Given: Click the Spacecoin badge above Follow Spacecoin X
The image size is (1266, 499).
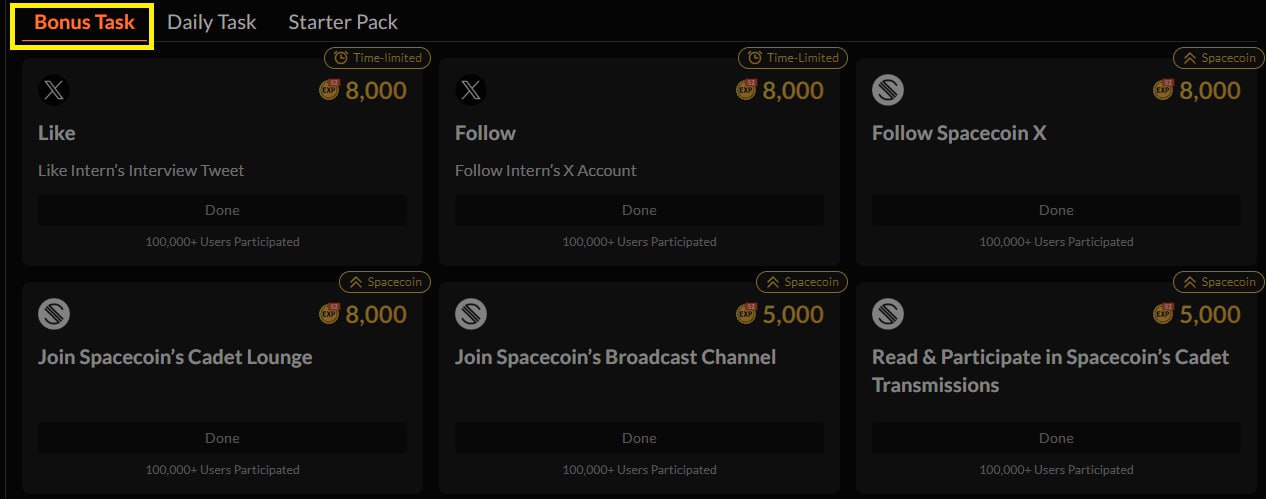Looking at the screenshot, I should 1214,58.
